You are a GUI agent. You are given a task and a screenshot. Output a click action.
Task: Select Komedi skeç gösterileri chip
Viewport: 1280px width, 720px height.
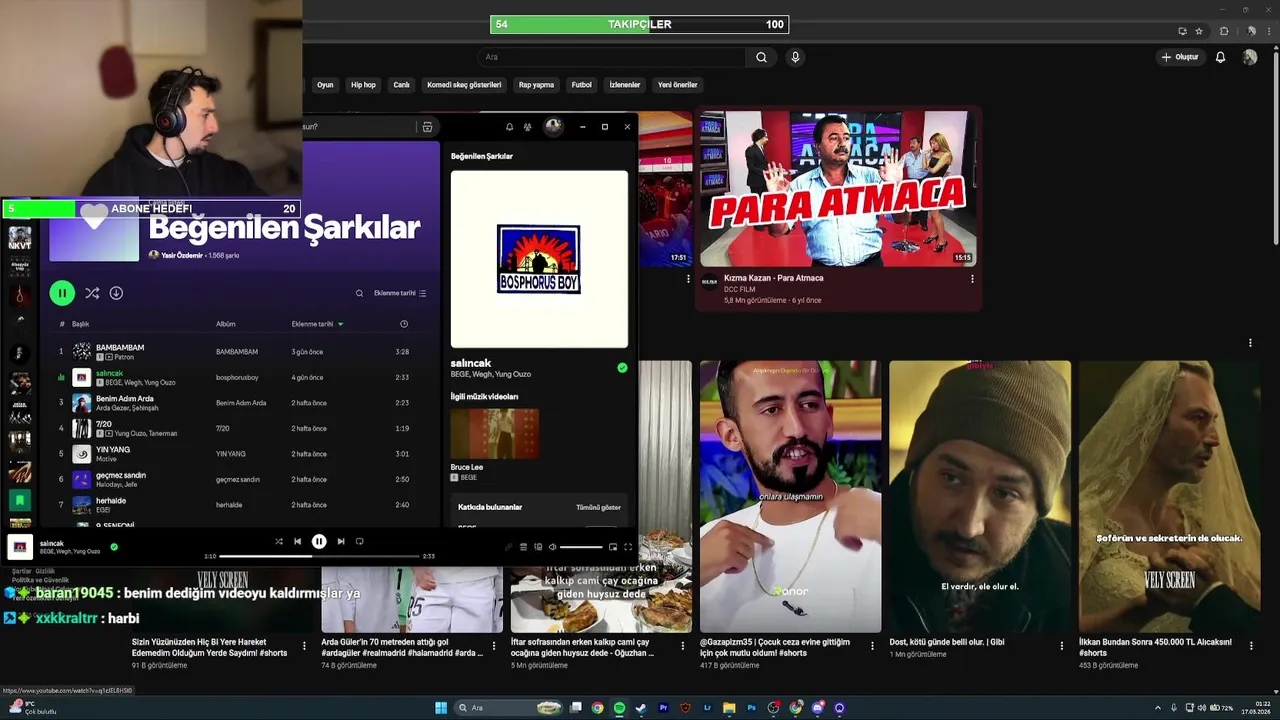point(464,85)
